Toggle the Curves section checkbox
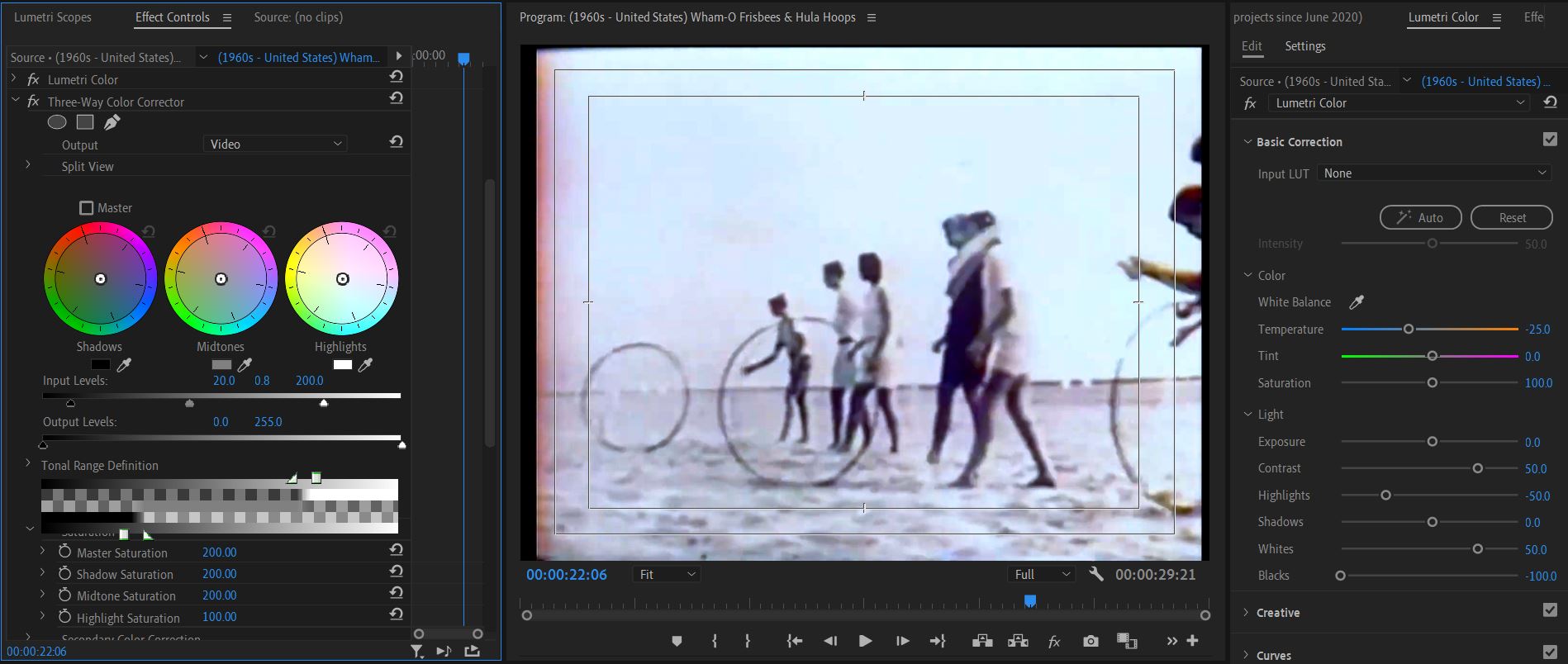Screen dimensions: 1568x664 1550,652
